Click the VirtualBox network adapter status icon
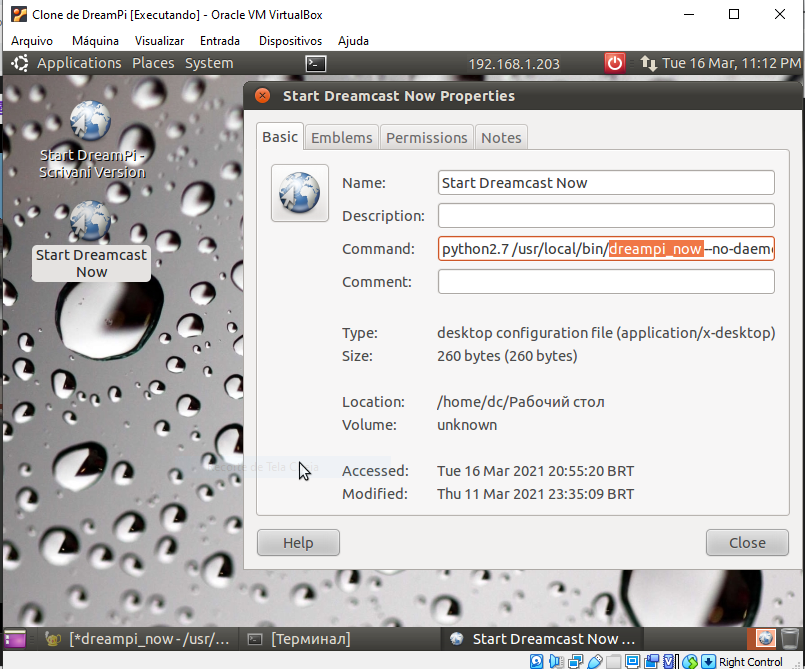The width and height of the screenshot is (805, 669). 576,661
